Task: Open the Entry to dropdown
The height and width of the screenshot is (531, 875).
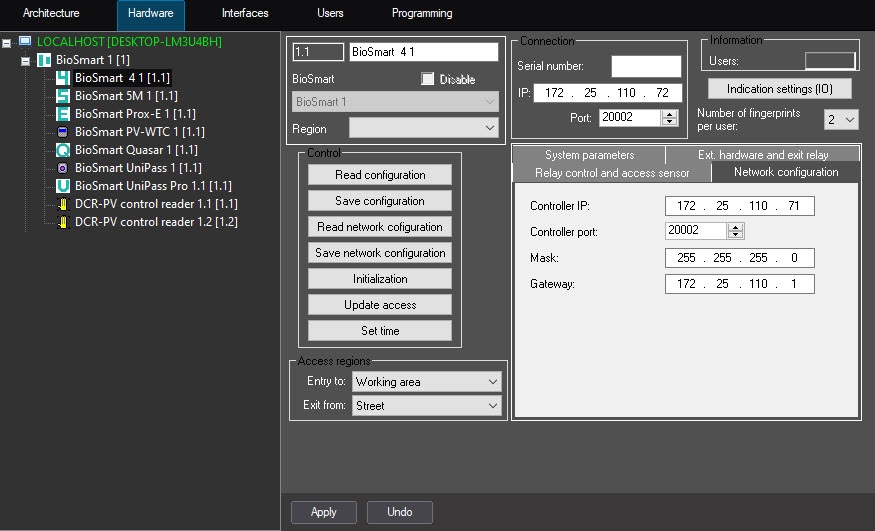Action: click(x=492, y=382)
